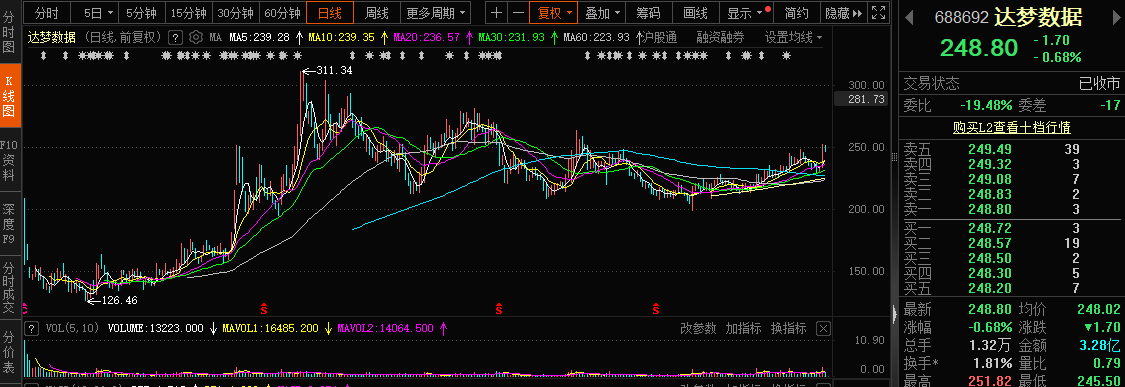Open 复权 adjustment dropdown
Image resolution: width=1125 pixels, height=387 pixels.
pos(554,12)
